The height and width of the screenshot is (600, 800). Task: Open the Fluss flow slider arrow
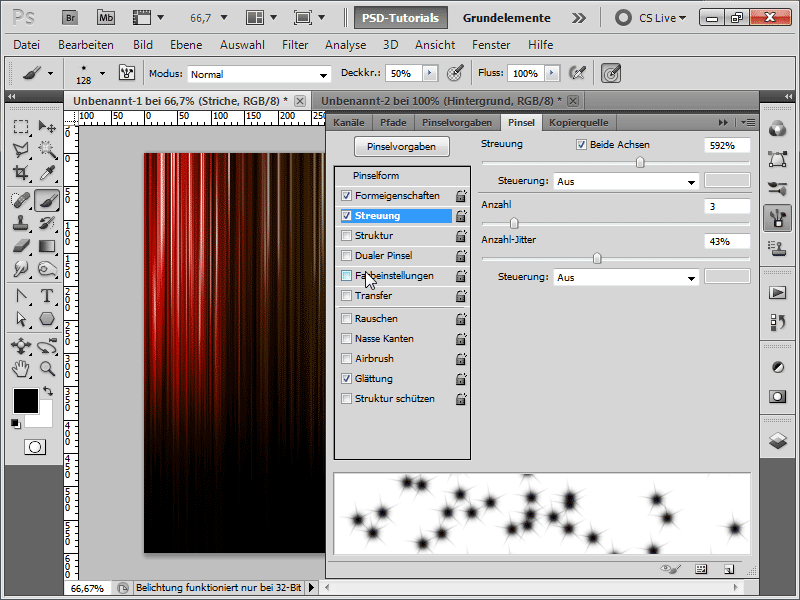tap(552, 73)
